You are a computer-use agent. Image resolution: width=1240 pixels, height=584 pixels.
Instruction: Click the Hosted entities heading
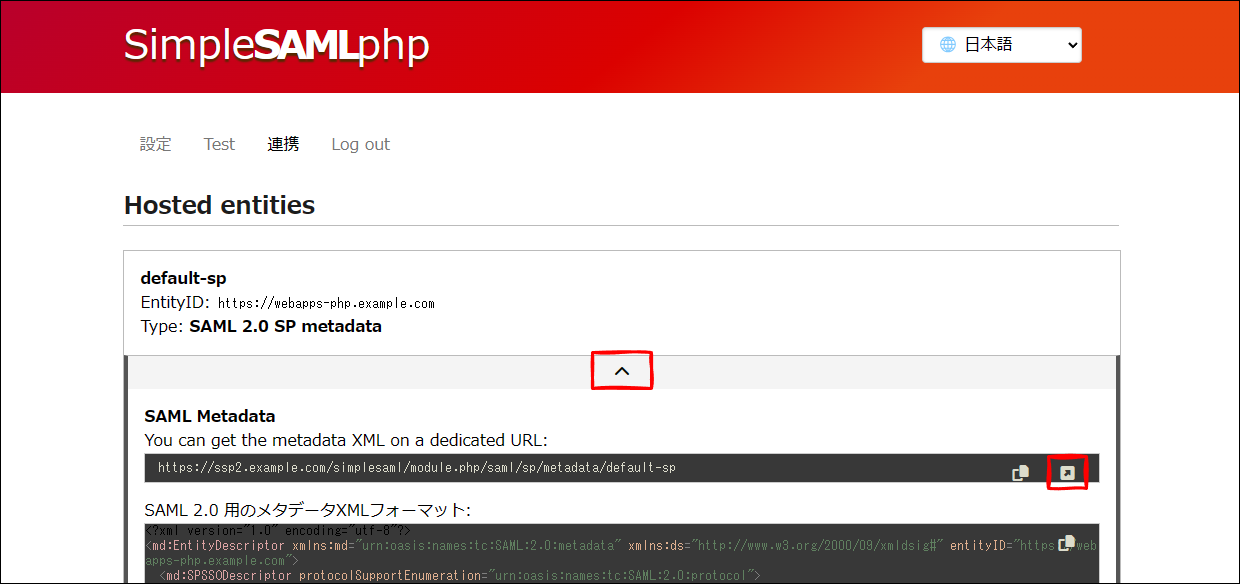219,205
